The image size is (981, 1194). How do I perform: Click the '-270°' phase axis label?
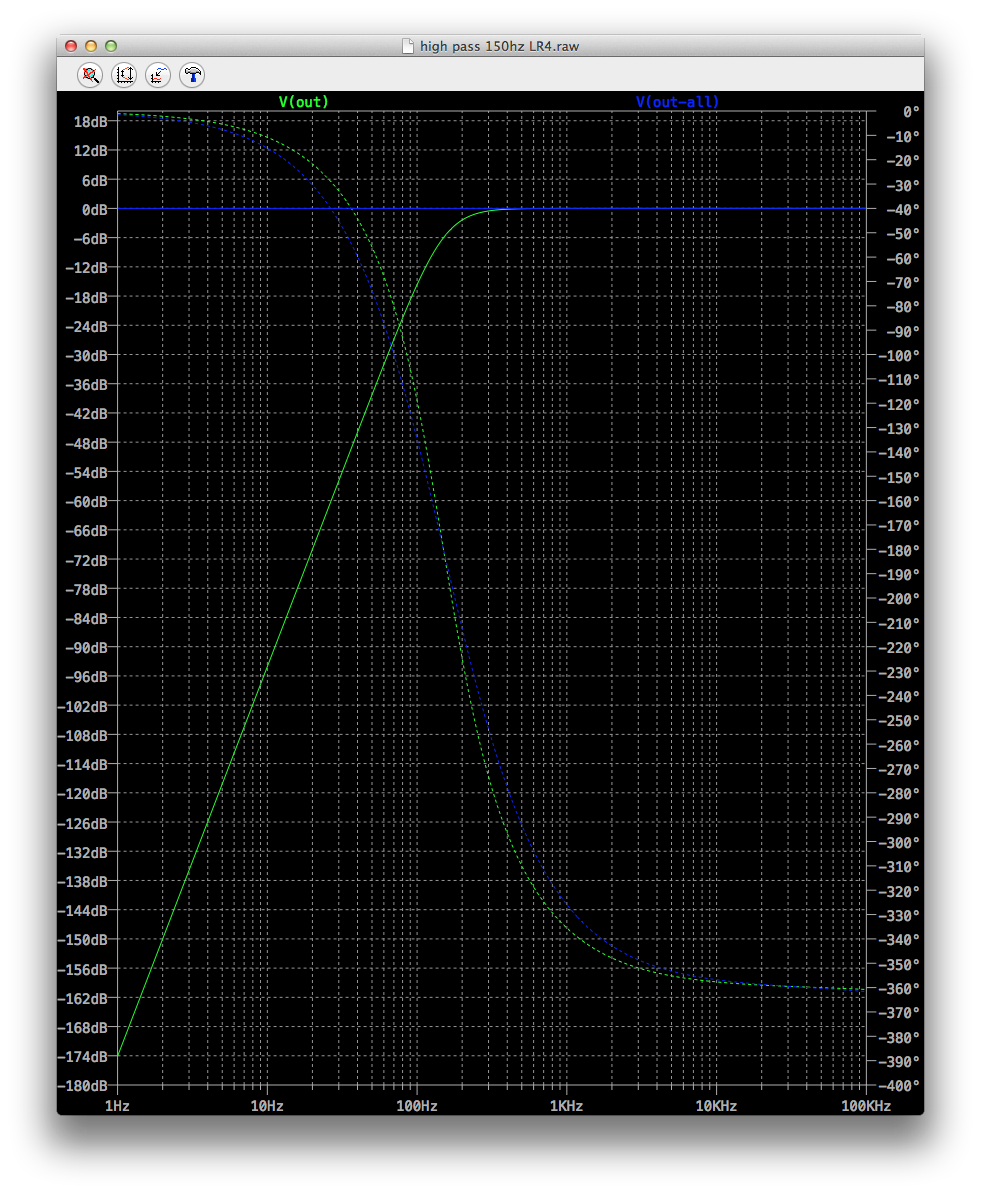(x=899, y=769)
